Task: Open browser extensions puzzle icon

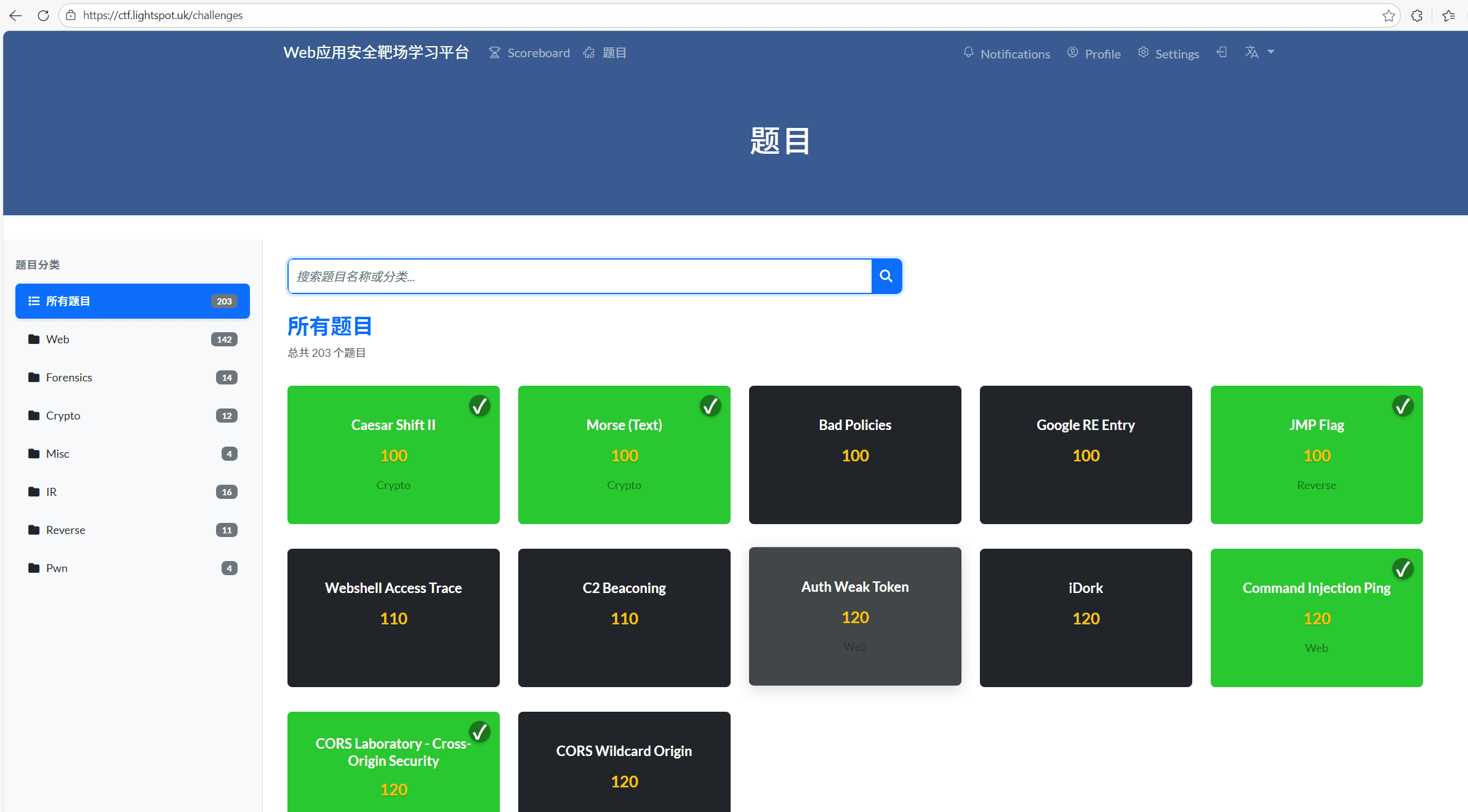Action: (x=1417, y=15)
